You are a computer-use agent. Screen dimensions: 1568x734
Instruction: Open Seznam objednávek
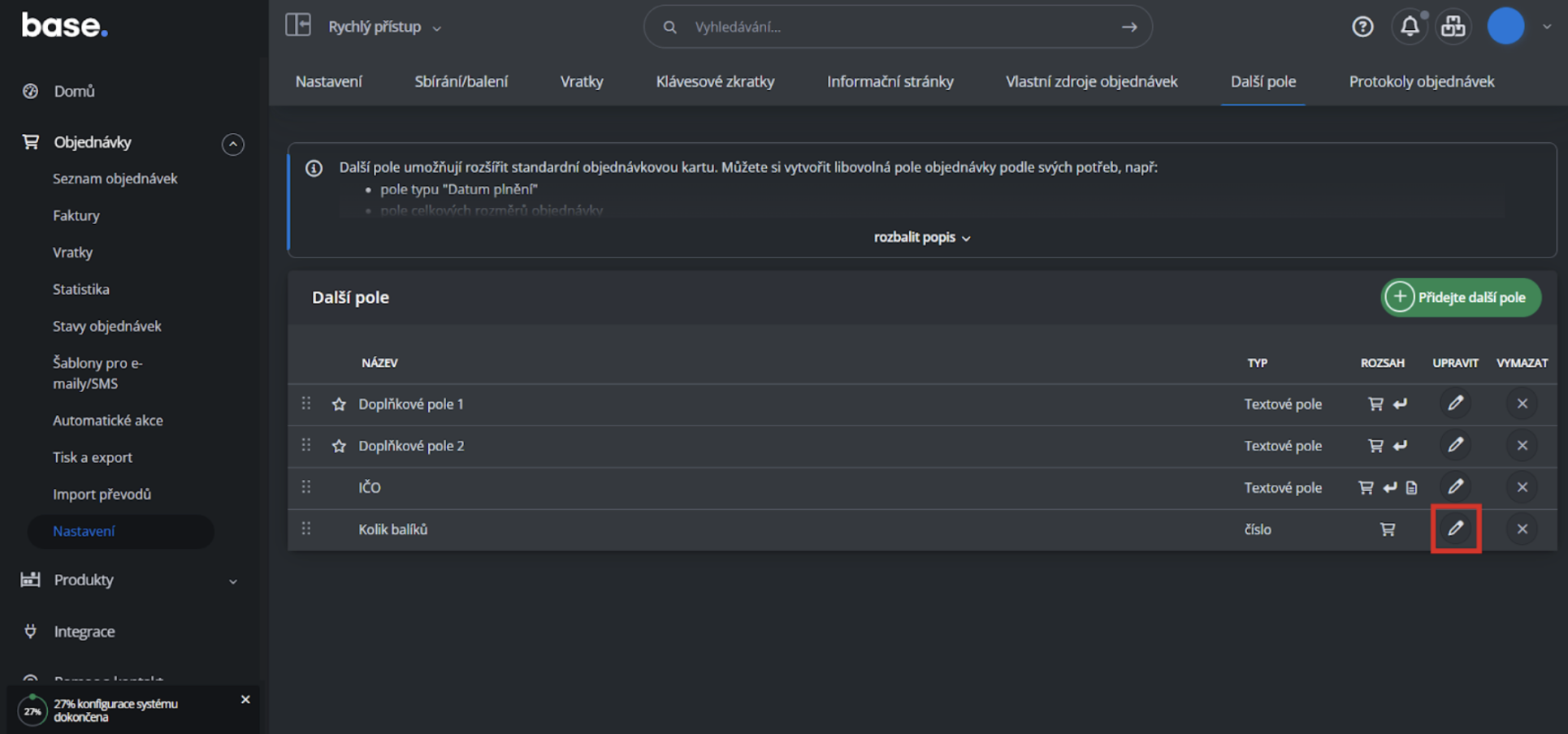pyautogui.click(x=115, y=179)
